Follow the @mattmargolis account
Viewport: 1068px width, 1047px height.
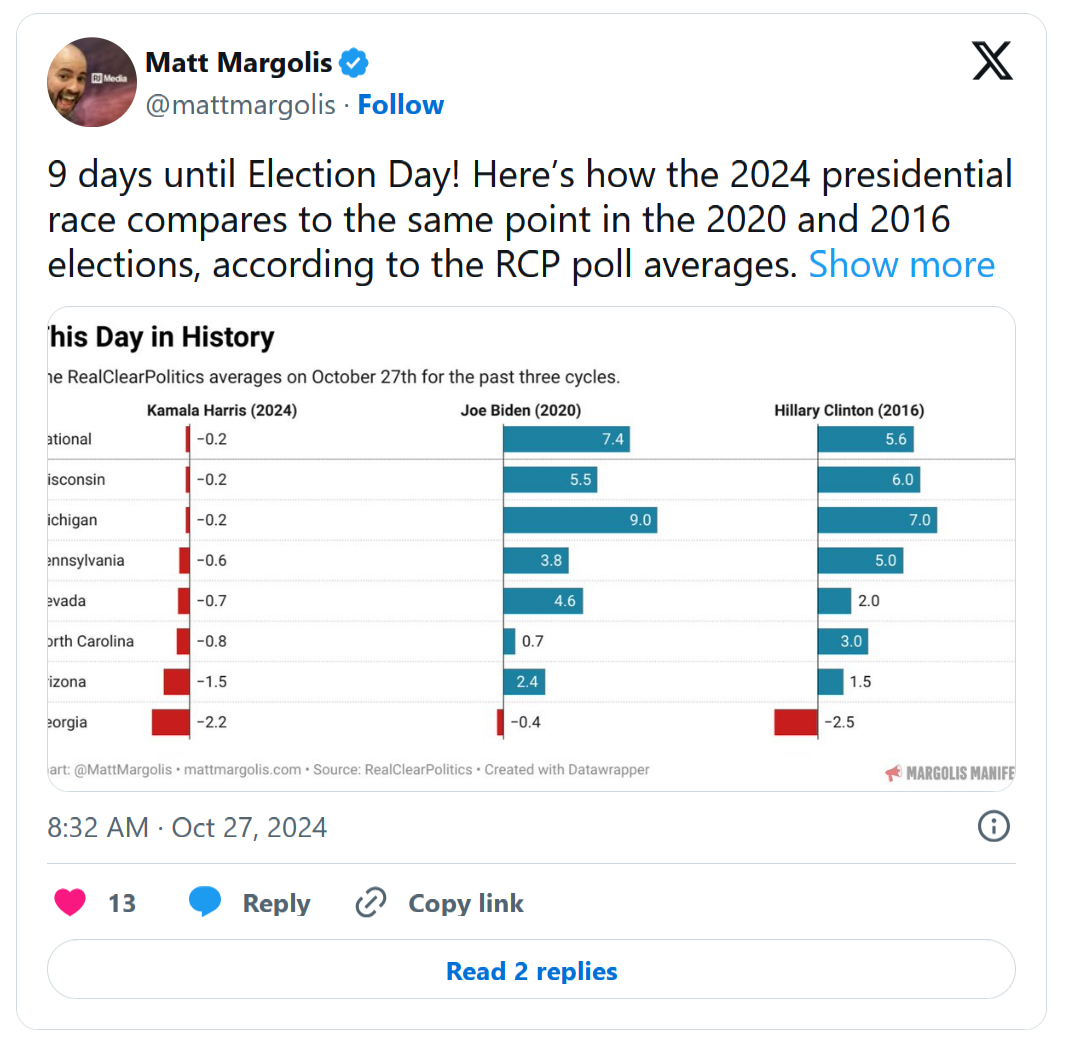pyautogui.click(x=401, y=105)
